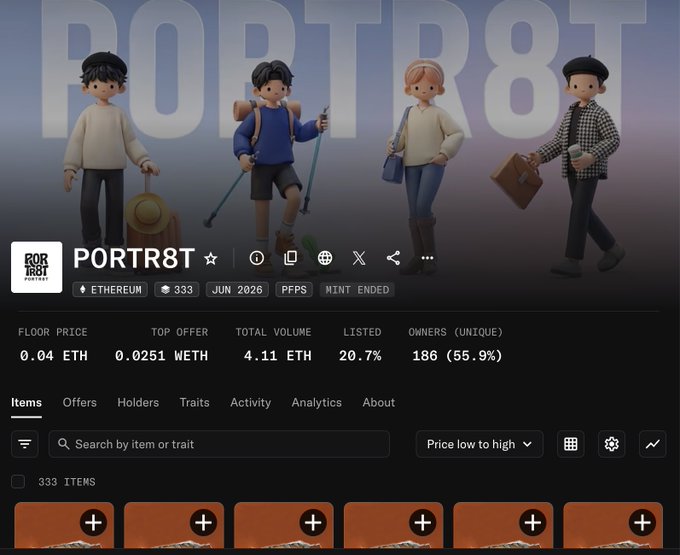Open the more options ellipsis menu
Viewport: 680px width, 555px height.
pyautogui.click(x=427, y=258)
